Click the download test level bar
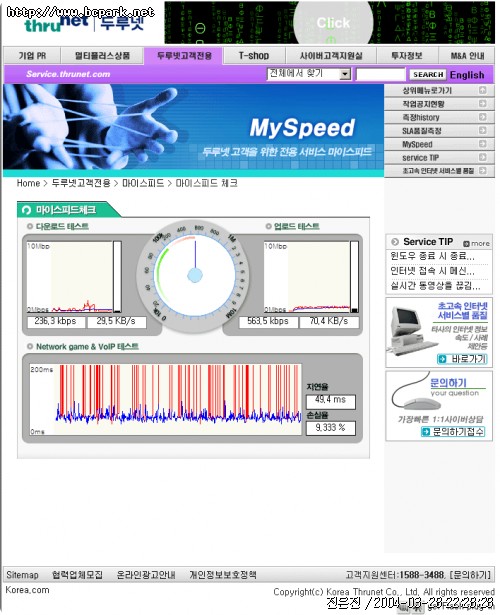Image resolution: width=500 pixels, height=615 pixels. pos(117,277)
